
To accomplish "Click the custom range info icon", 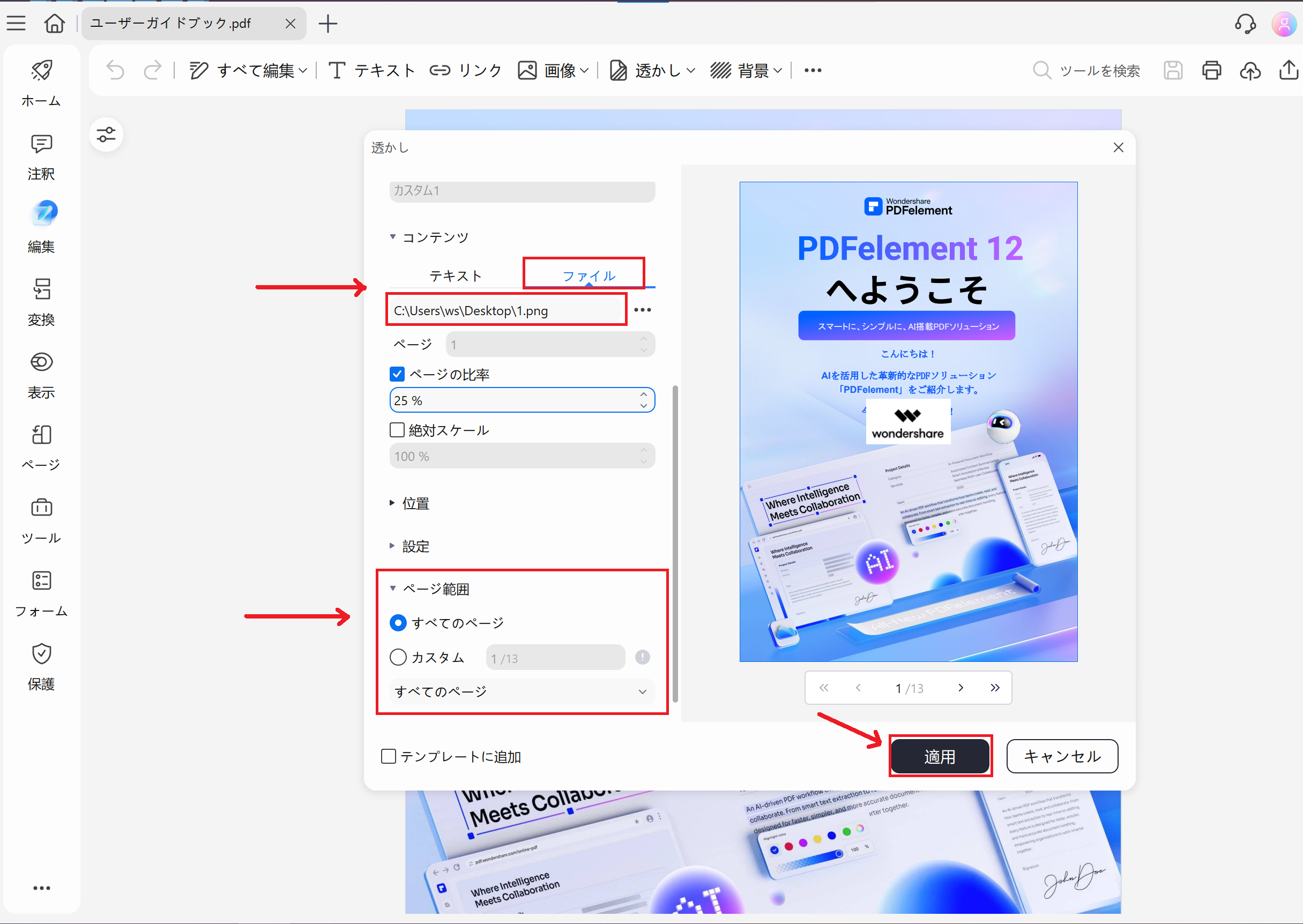I will pos(643,657).
